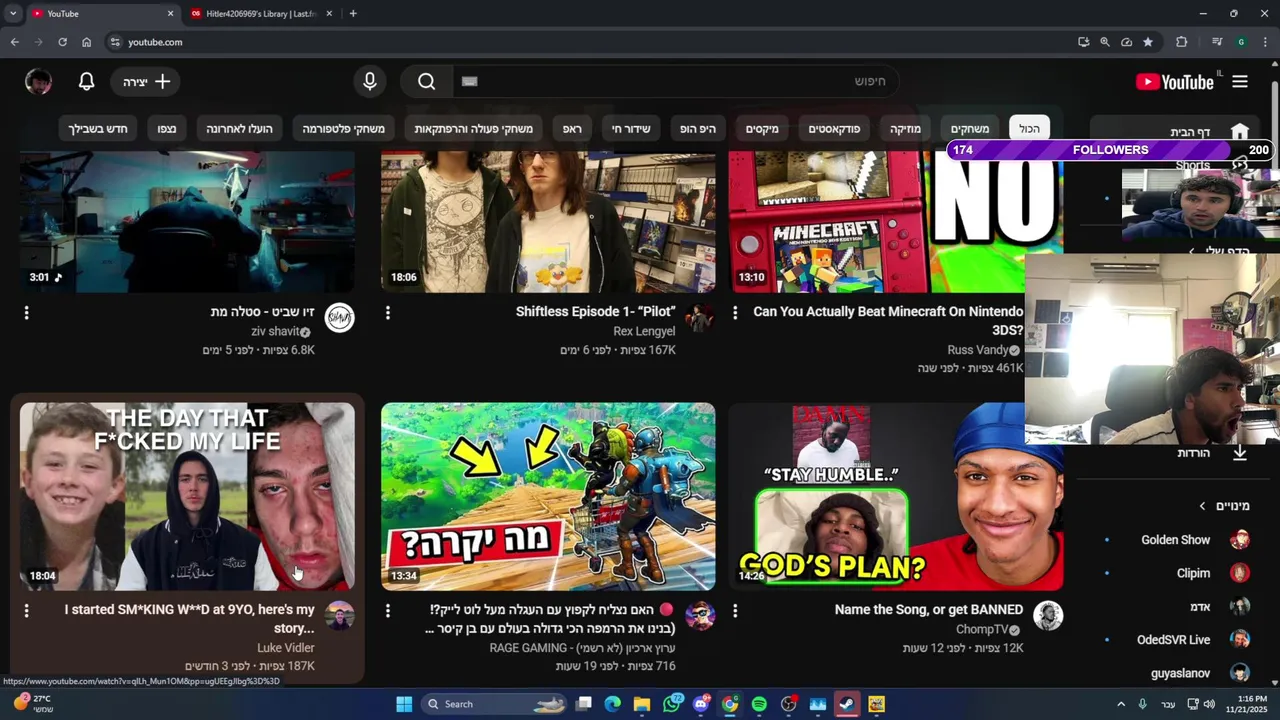
Task: Open the account avatar menu in YouTube
Action: point(38,82)
